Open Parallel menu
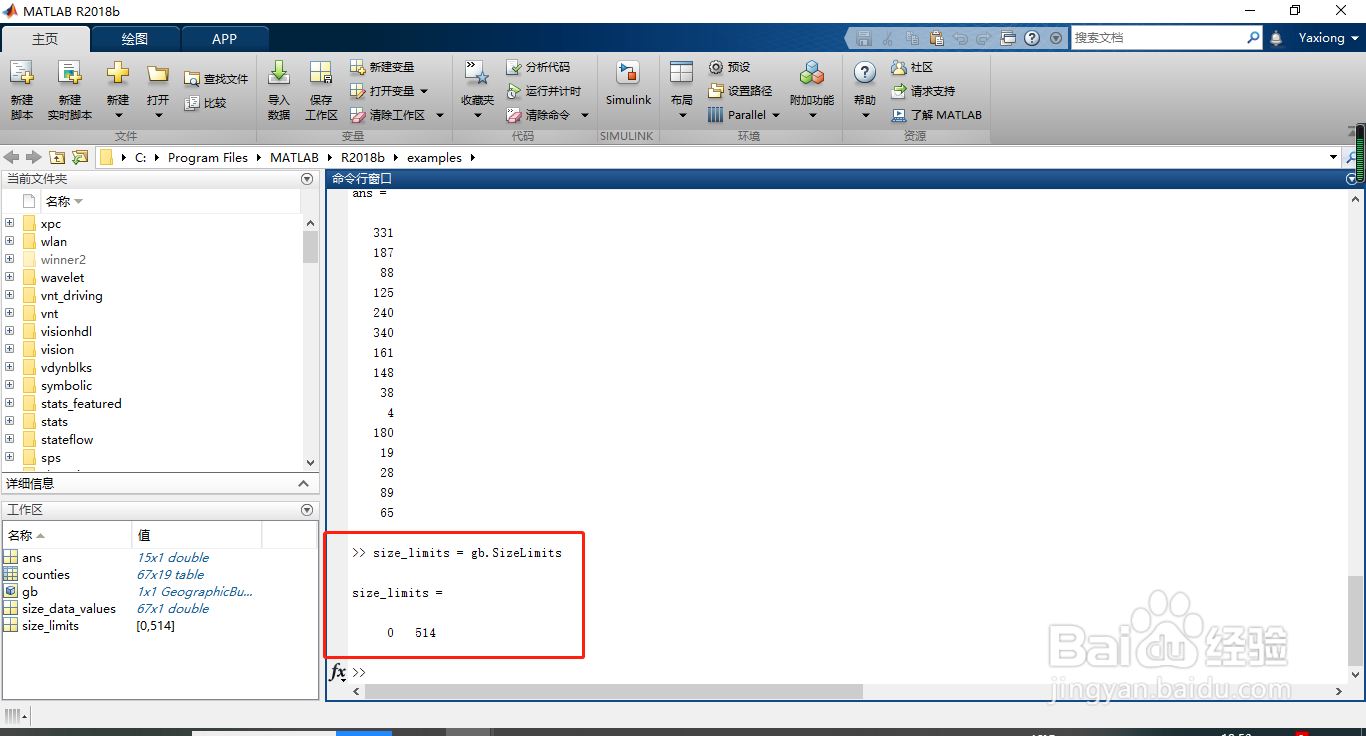1366x736 pixels. coord(743,115)
